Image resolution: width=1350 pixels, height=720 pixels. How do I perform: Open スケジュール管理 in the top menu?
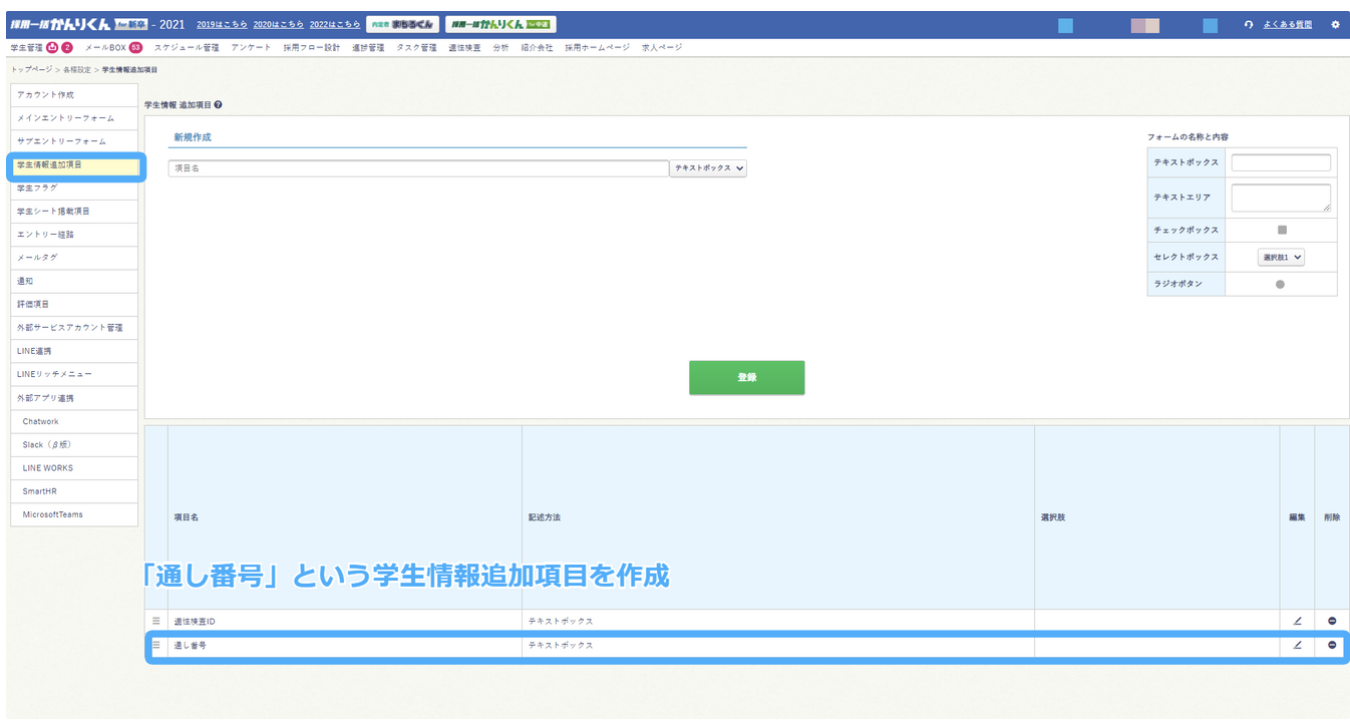pyautogui.click(x=186, y=47)
